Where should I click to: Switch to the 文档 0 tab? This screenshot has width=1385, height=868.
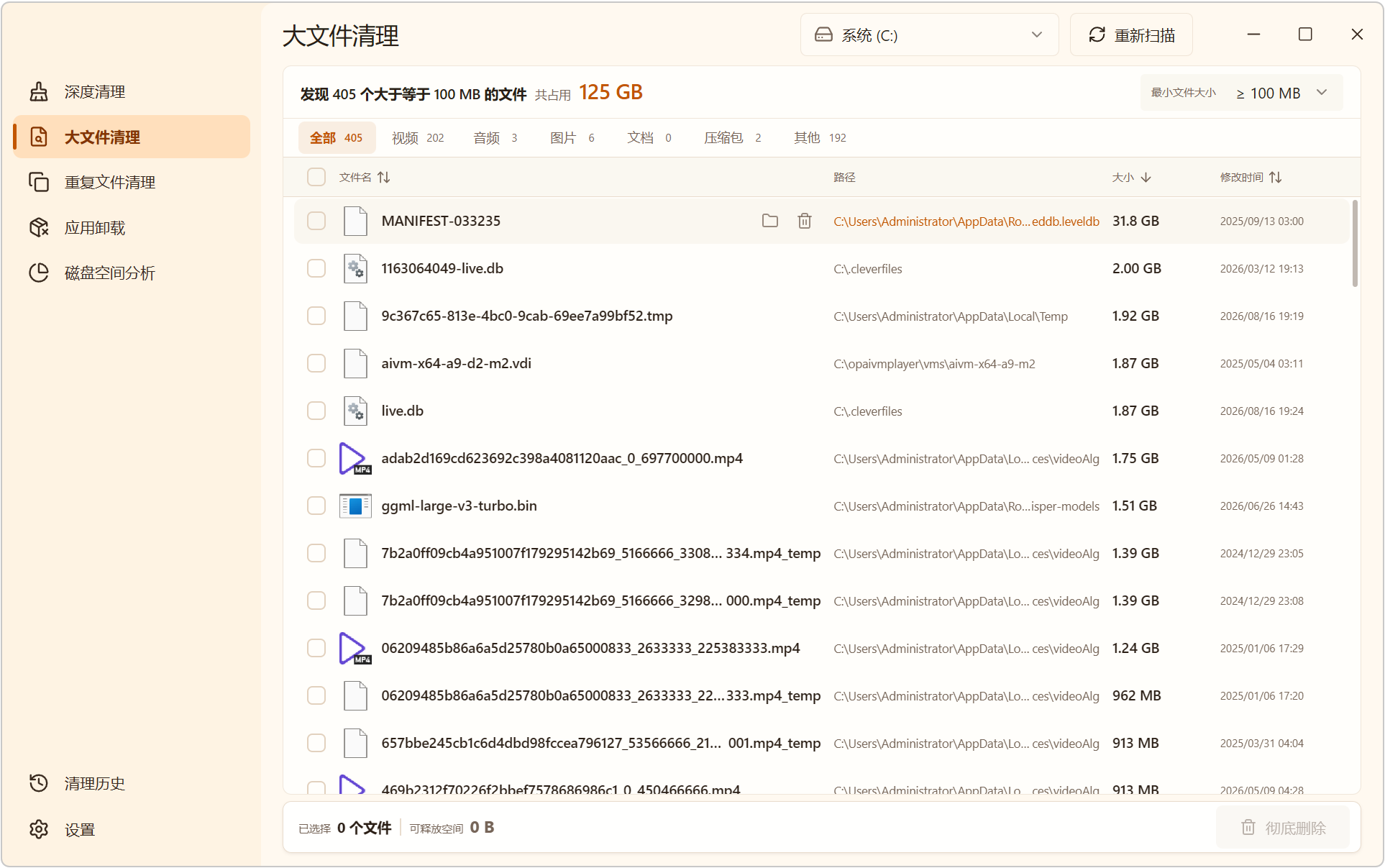tap(649, 137)
